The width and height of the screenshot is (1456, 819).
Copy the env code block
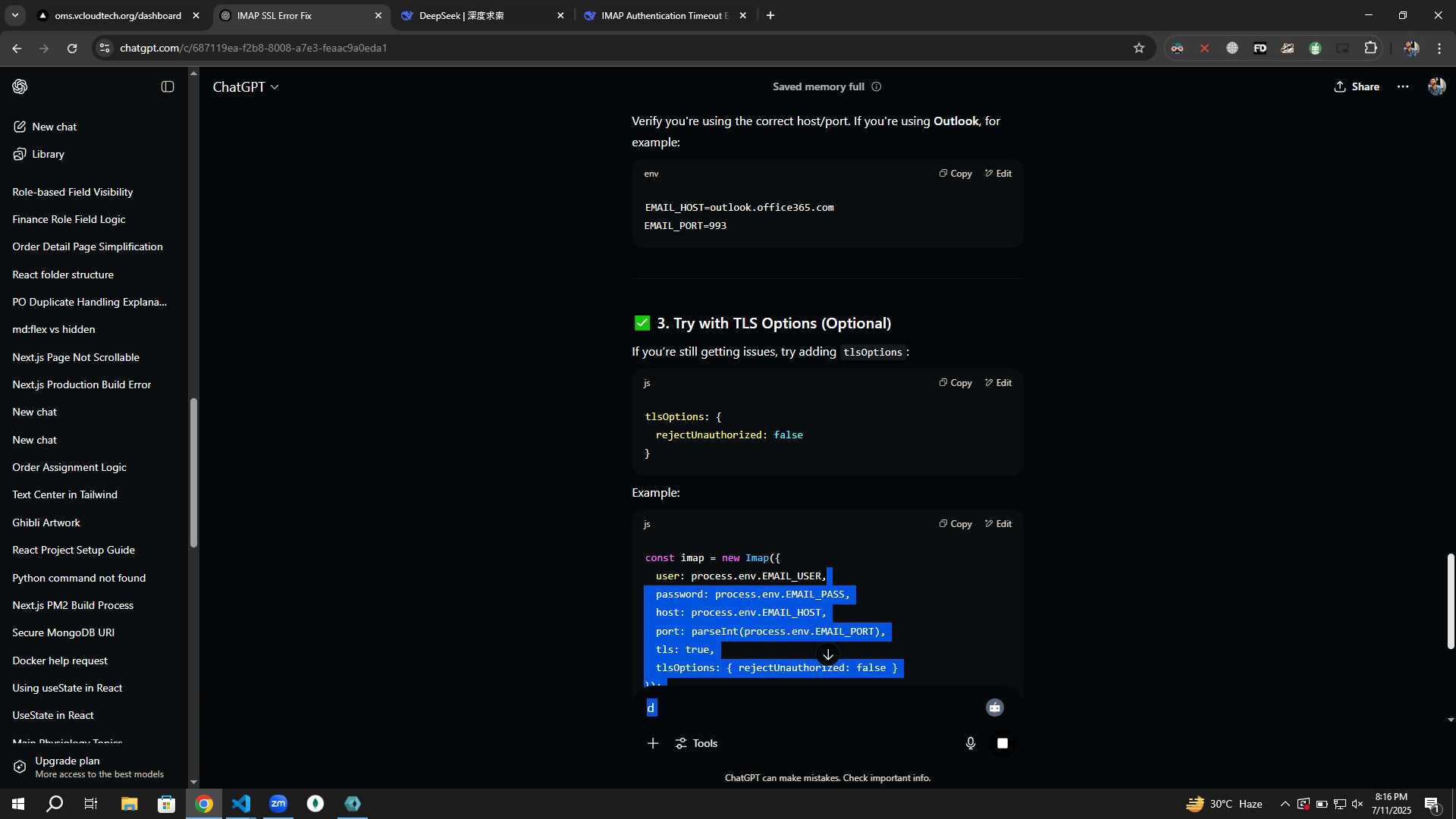(x=955, y=174)
